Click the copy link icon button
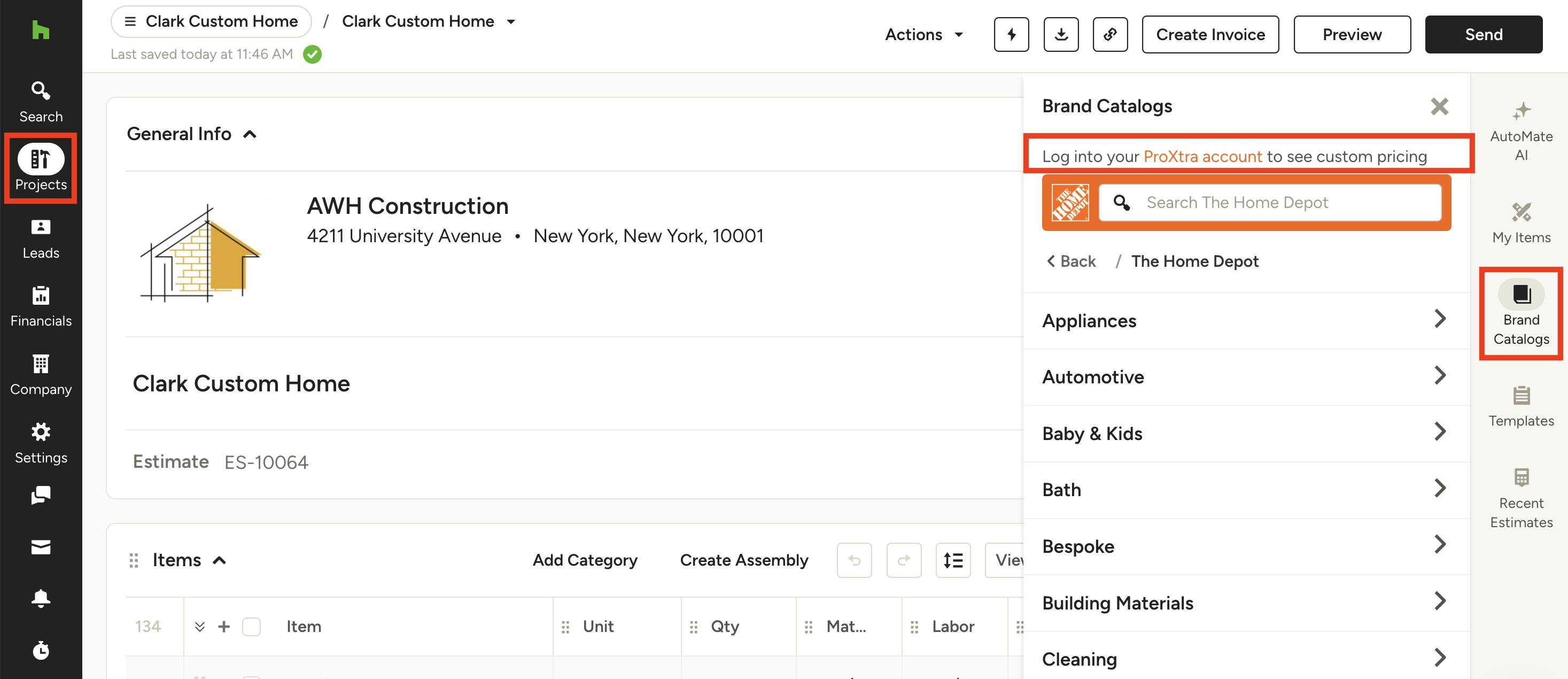The height and width of the screenshot is (679, 1568). point(1110,35)
